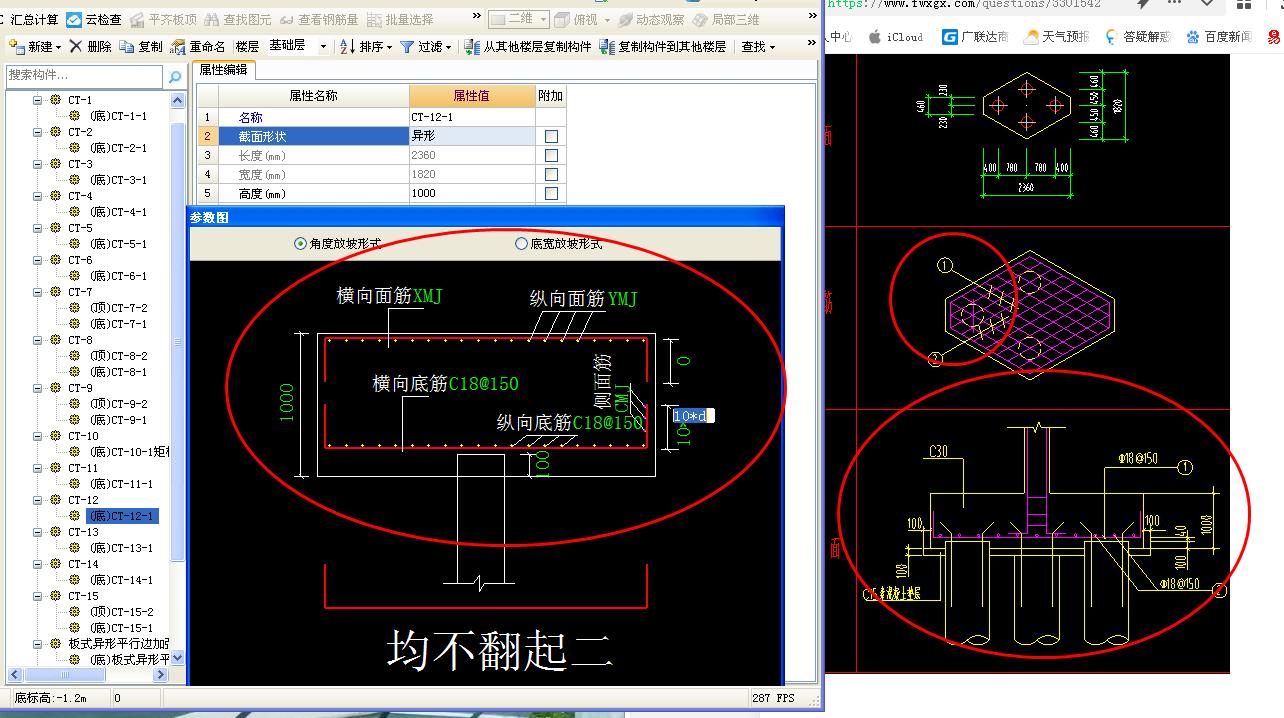1284x718 pixels.
Task: Click 平齐板顶 tool
Action: coord(163,19)
